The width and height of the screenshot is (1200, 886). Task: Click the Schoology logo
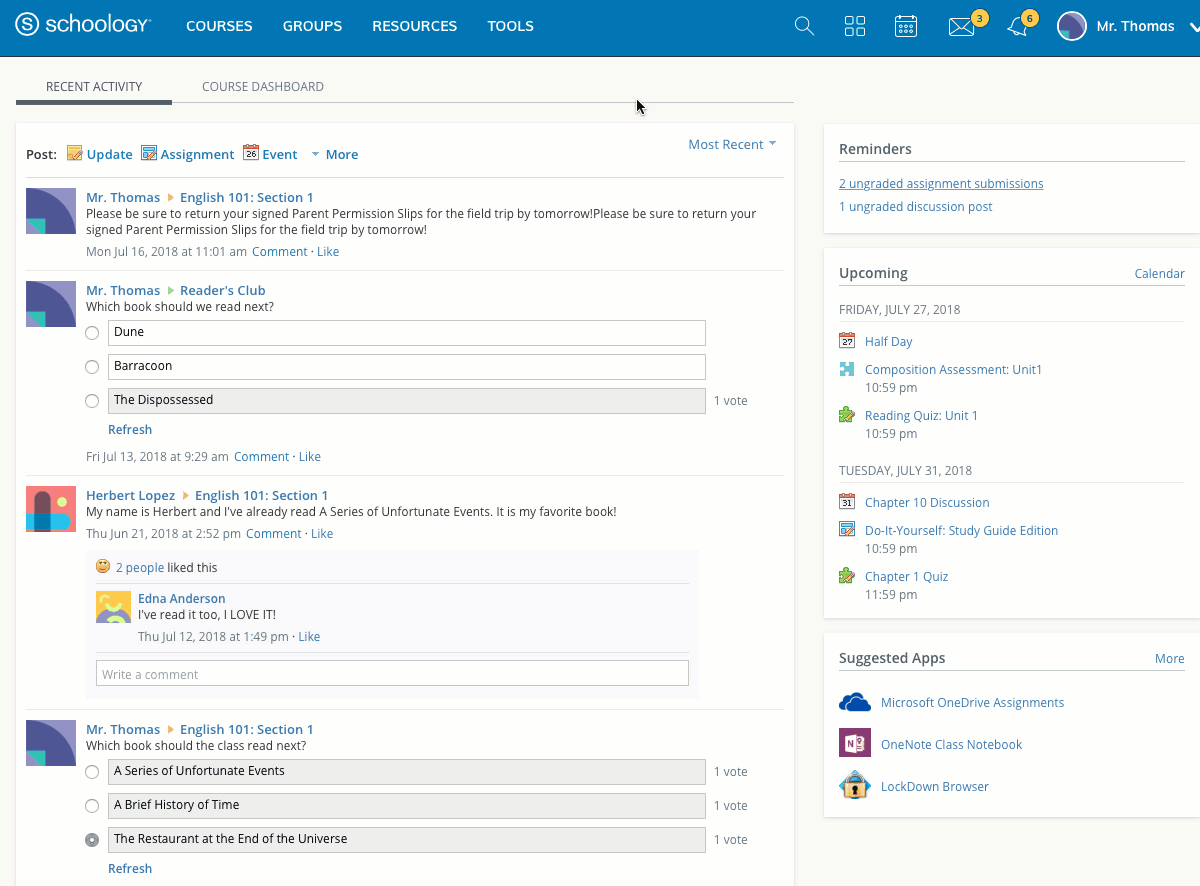point(84,26)
